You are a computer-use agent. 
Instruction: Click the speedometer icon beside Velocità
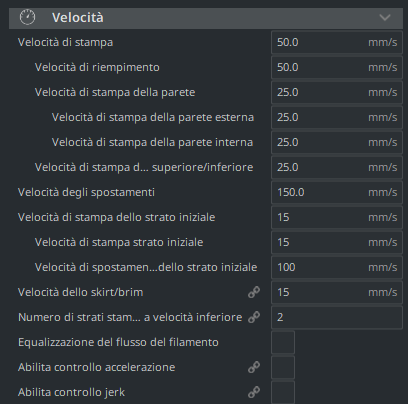(27, 17)
